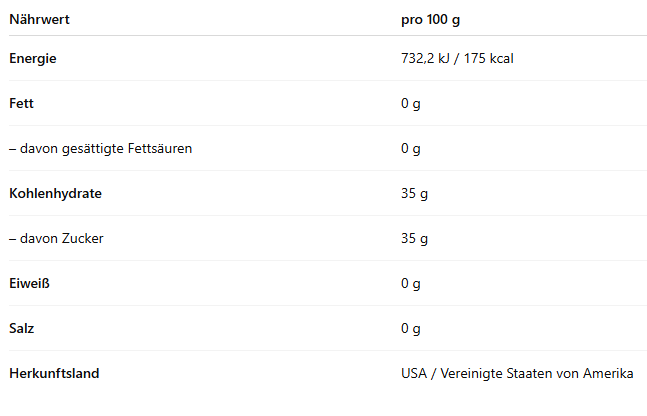Viewport: 647px width, 416px height.
Task: Select the Fett row label
Action: [22, 103]
